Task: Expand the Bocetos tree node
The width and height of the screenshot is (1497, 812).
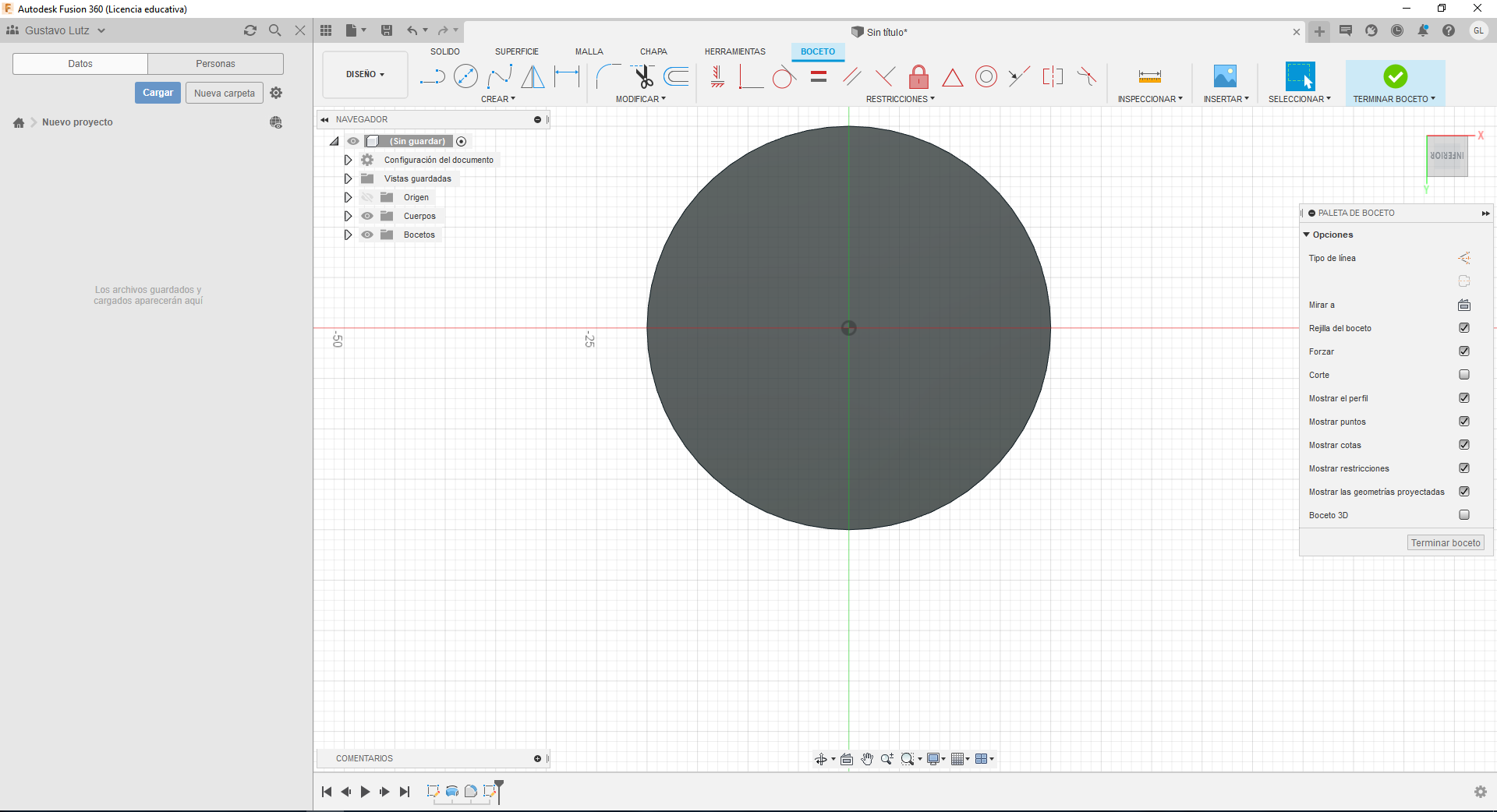Action: 348,235
